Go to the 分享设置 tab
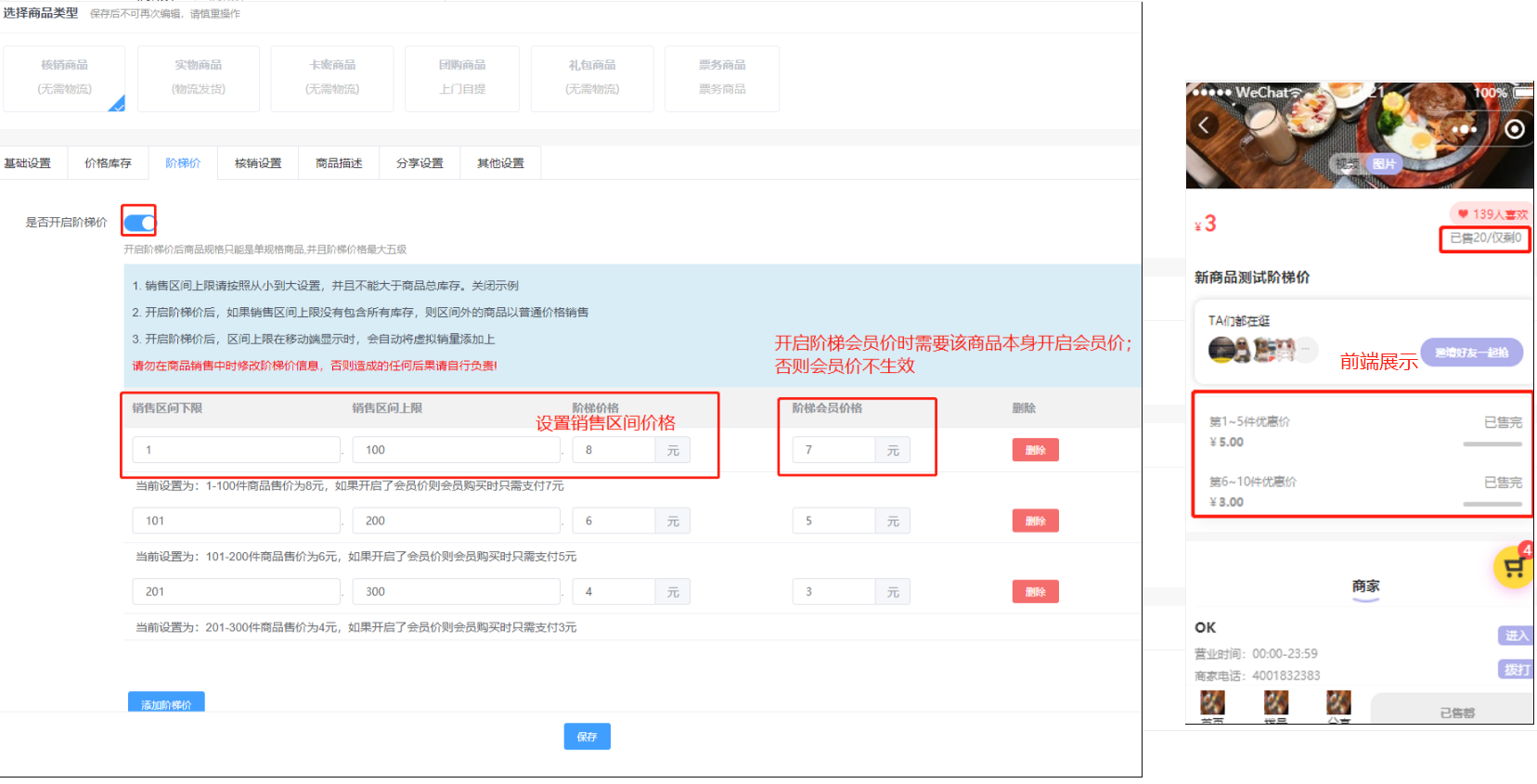1537x784 pixels. [420, 163]
